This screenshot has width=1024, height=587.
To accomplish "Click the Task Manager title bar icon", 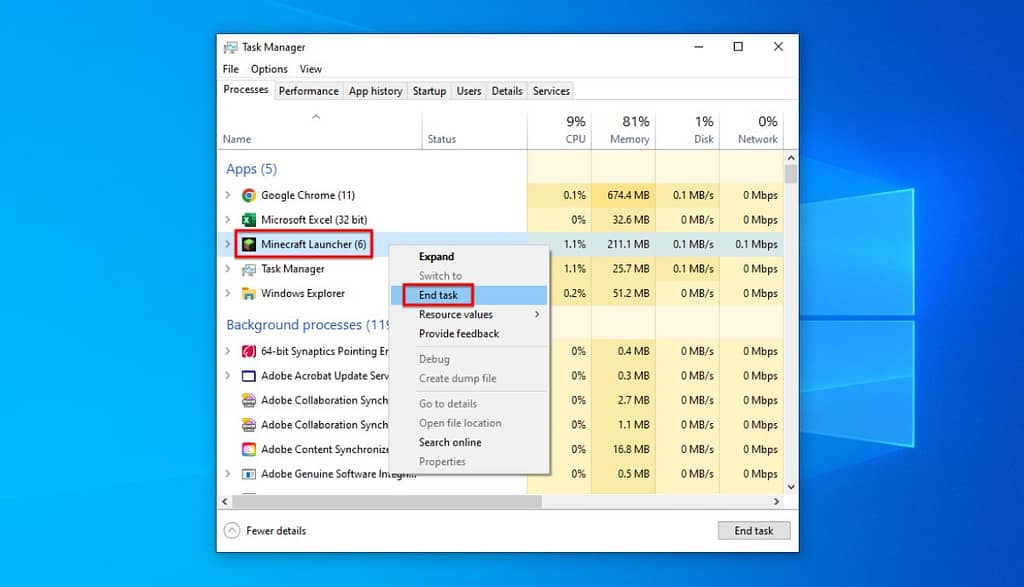I will (x=230, y=47).
